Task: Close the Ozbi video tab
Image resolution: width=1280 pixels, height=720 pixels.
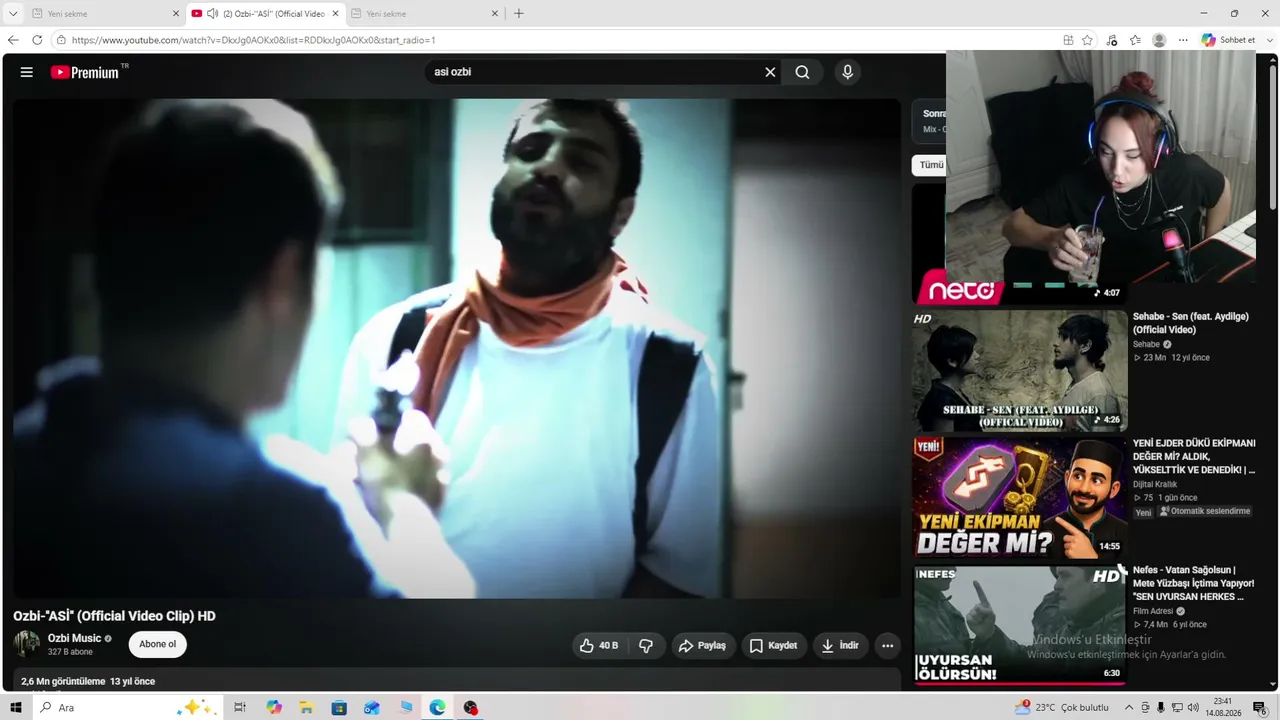Action: [x=335, y=14]
